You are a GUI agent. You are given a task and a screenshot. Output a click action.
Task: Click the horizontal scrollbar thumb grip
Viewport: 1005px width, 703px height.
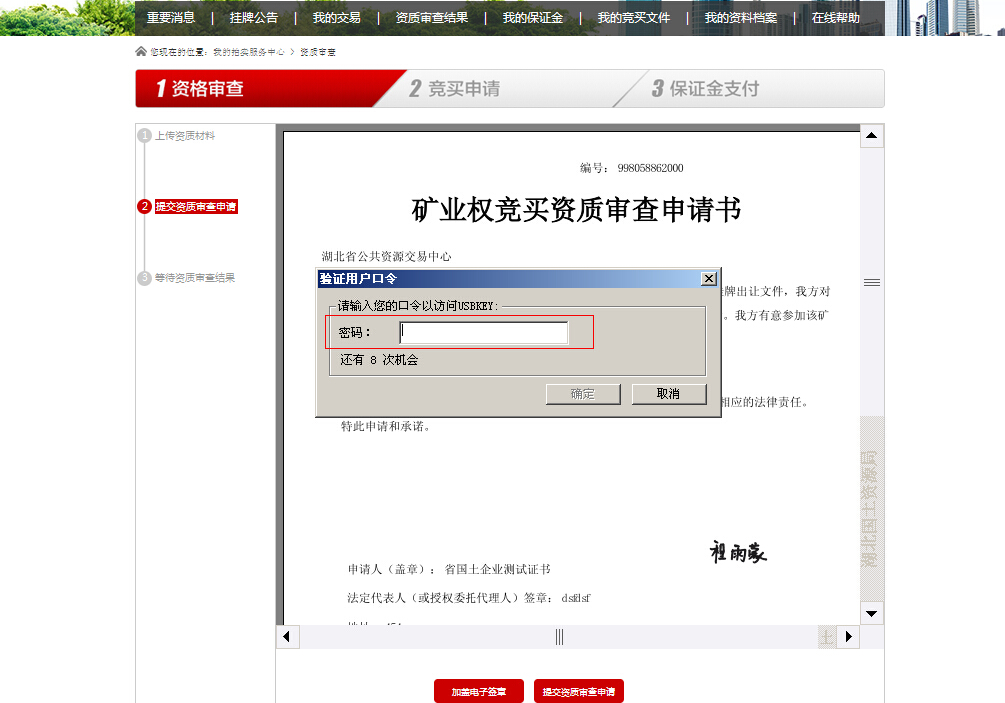[x=560, y=636]
